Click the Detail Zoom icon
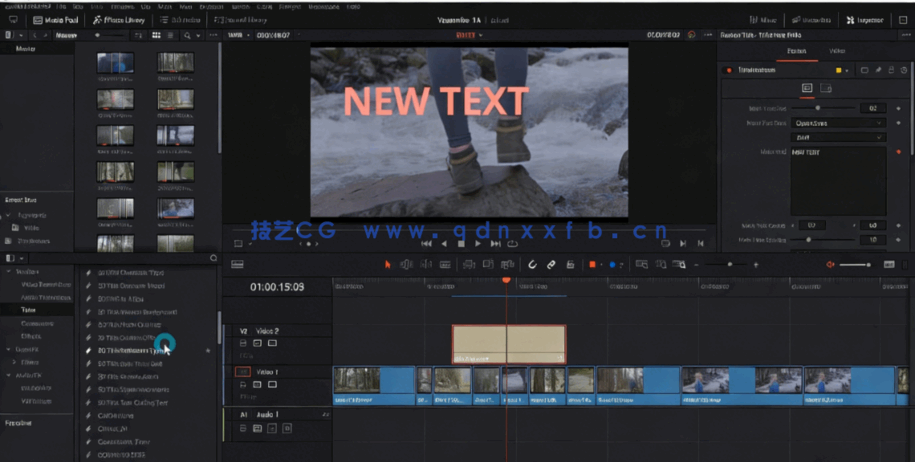The height and width of the screenshot is (462, 915). click(661, 265)
